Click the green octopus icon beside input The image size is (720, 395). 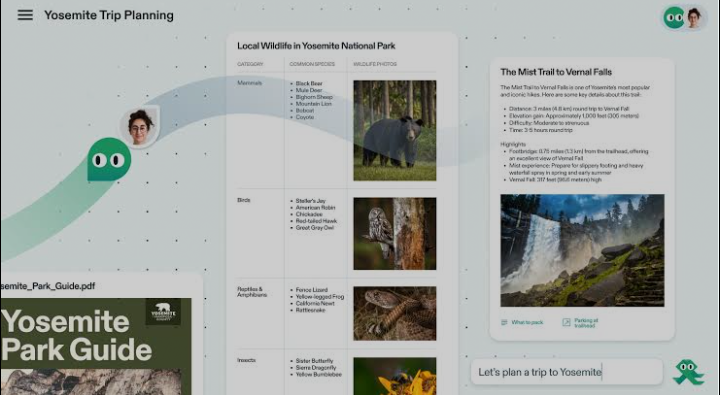coord(687,372)
